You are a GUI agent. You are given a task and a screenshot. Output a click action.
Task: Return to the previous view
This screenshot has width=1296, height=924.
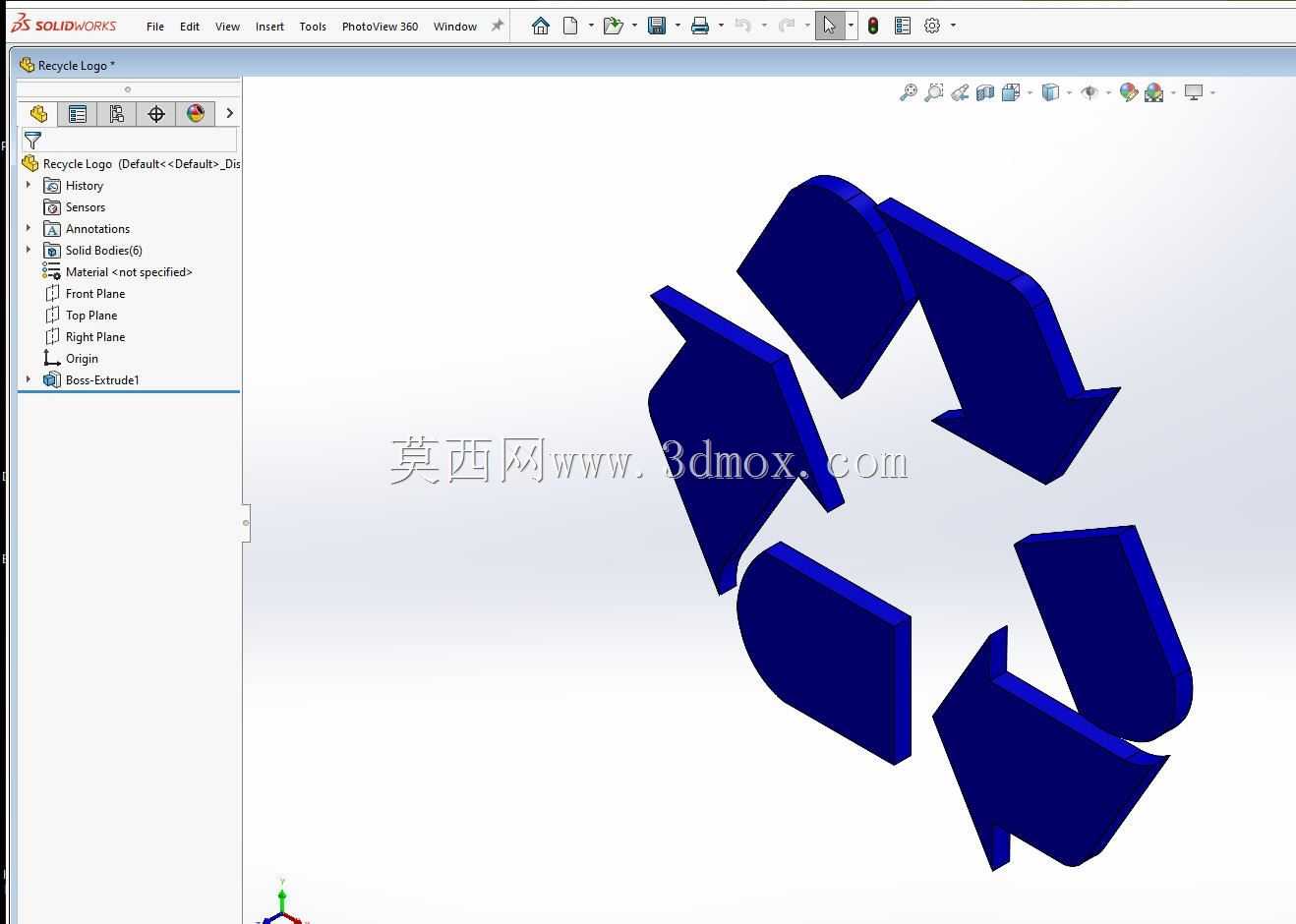[x=960, y=92]
